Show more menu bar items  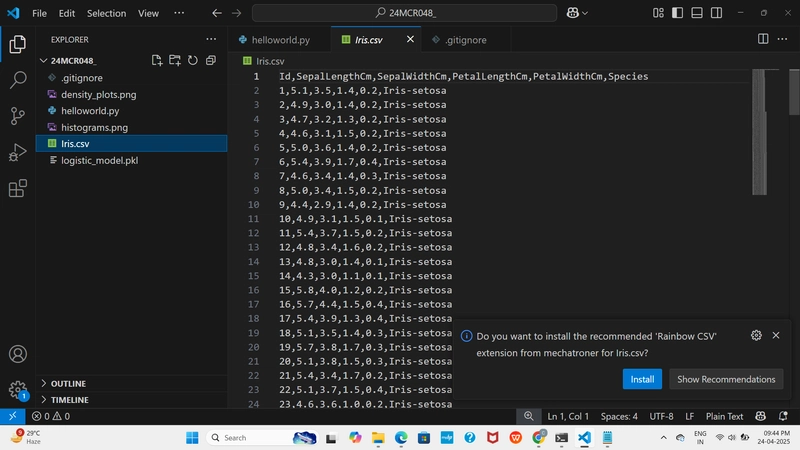click(x=179, y=13)
